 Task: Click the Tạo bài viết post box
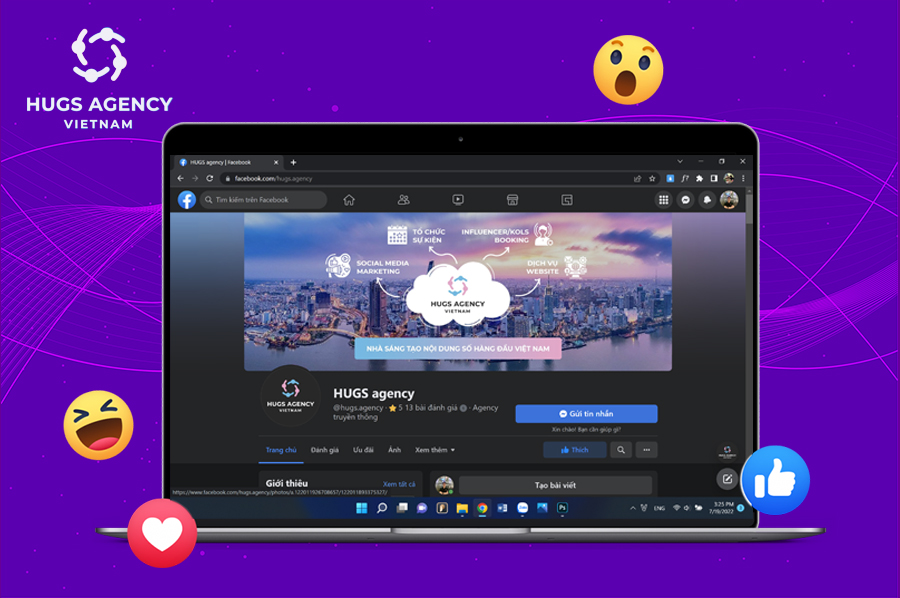tap(555, 486)
